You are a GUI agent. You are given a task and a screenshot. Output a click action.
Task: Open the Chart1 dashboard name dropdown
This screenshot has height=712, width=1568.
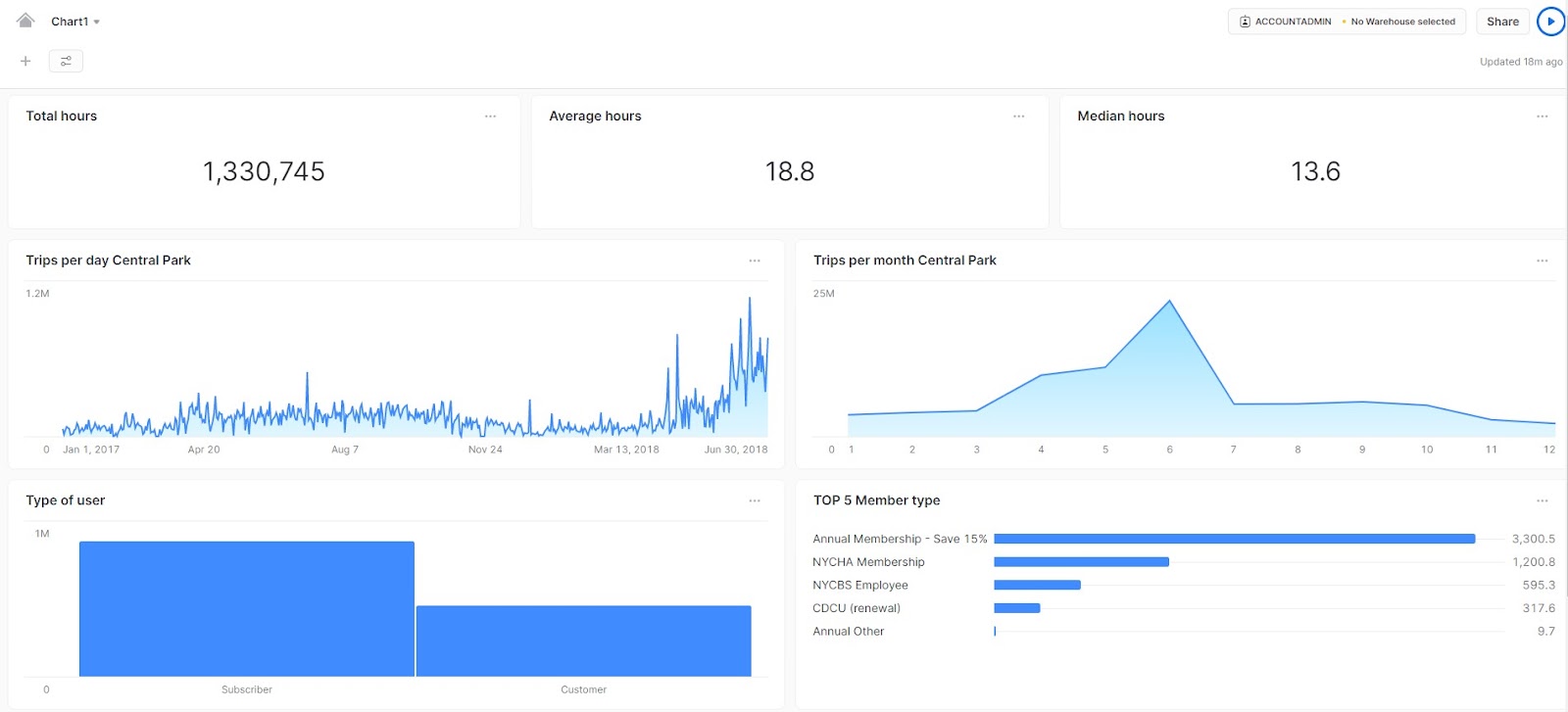[75, 22]
